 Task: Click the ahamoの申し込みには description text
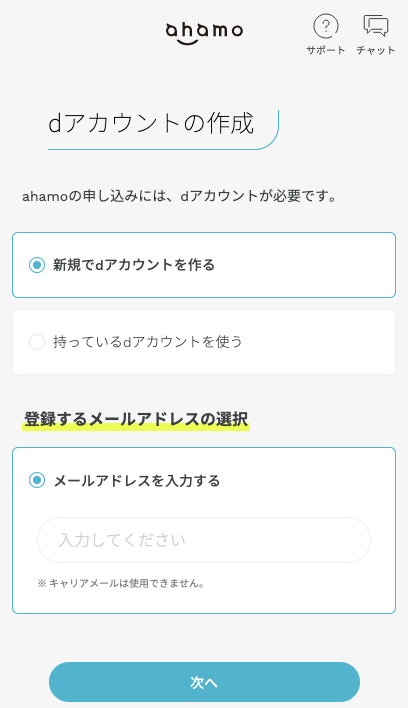click(180, 196)
